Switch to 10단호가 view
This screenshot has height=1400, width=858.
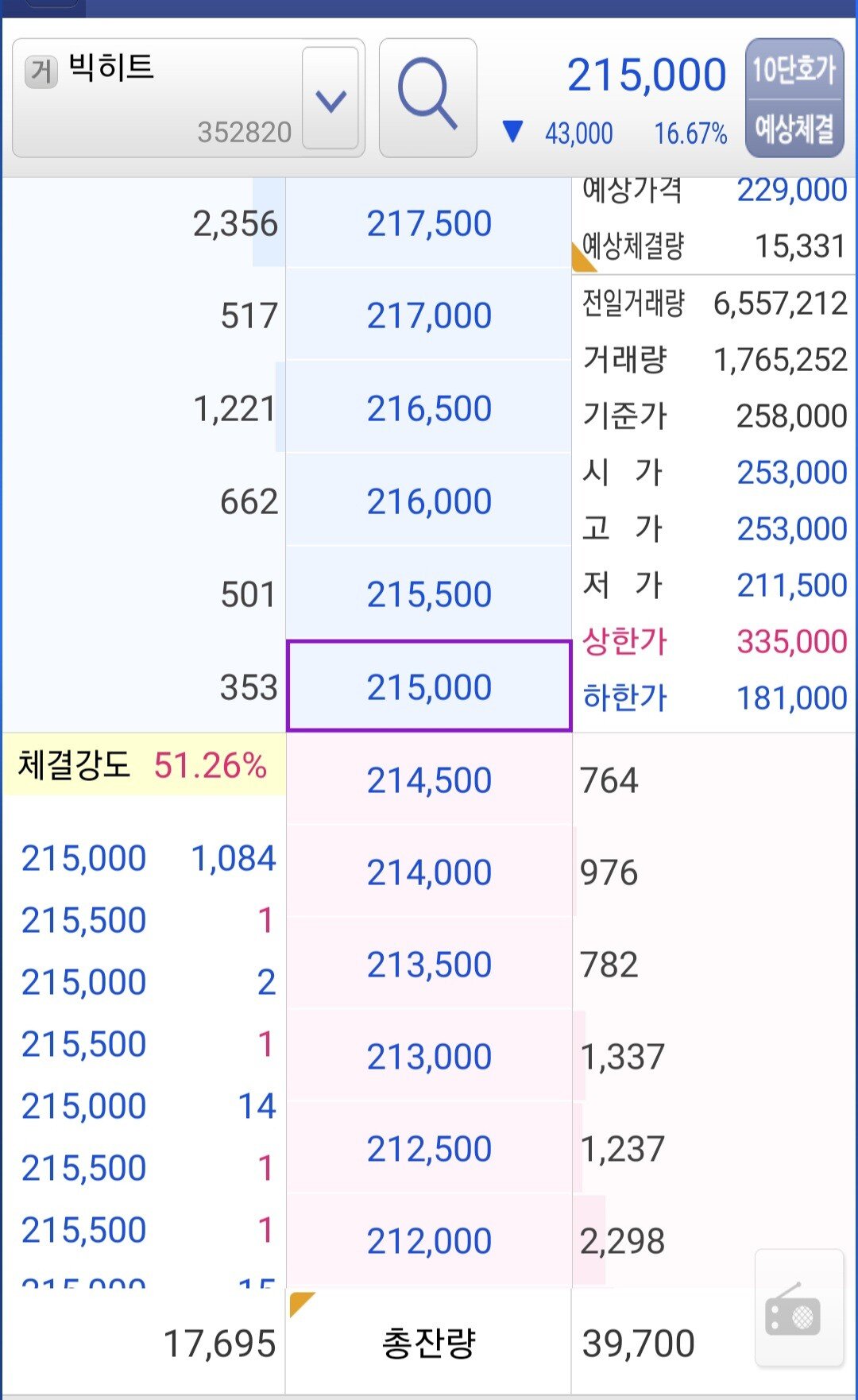(x=794, y=70)
